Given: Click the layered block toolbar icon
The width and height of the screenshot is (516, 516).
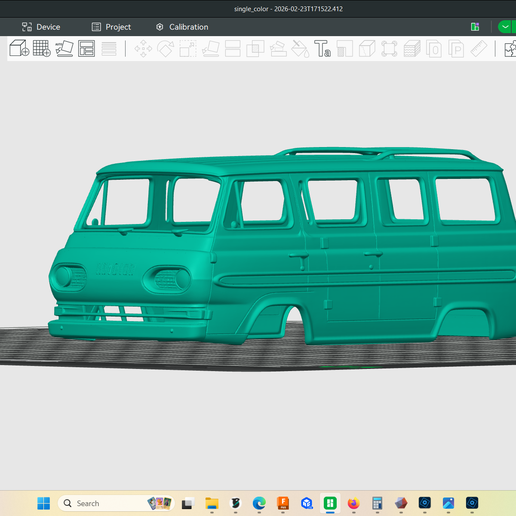Looking at the screenshot, I should (x=412, y=49).
